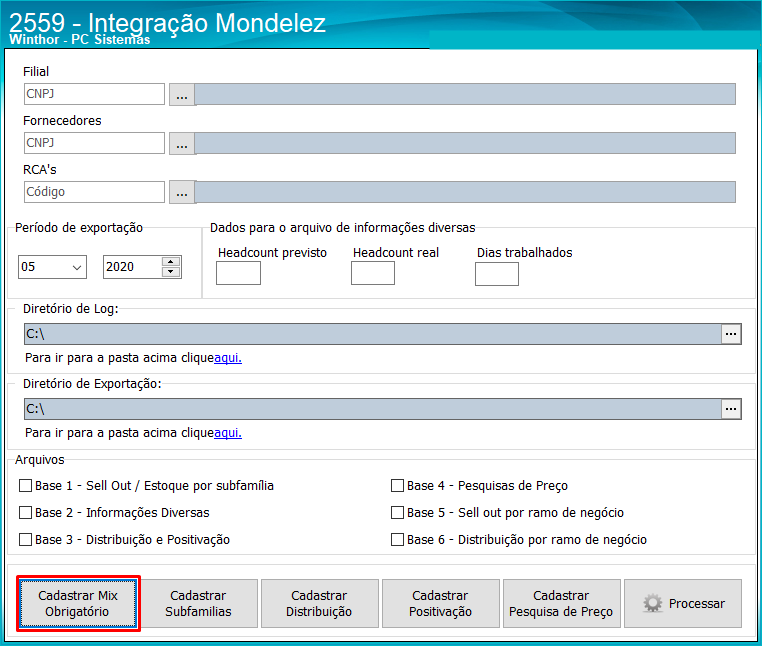The width and height of the screenshot is (762, 646).
Task: Browse for the Diretório de Exportação folder
Action: point(731,409)
